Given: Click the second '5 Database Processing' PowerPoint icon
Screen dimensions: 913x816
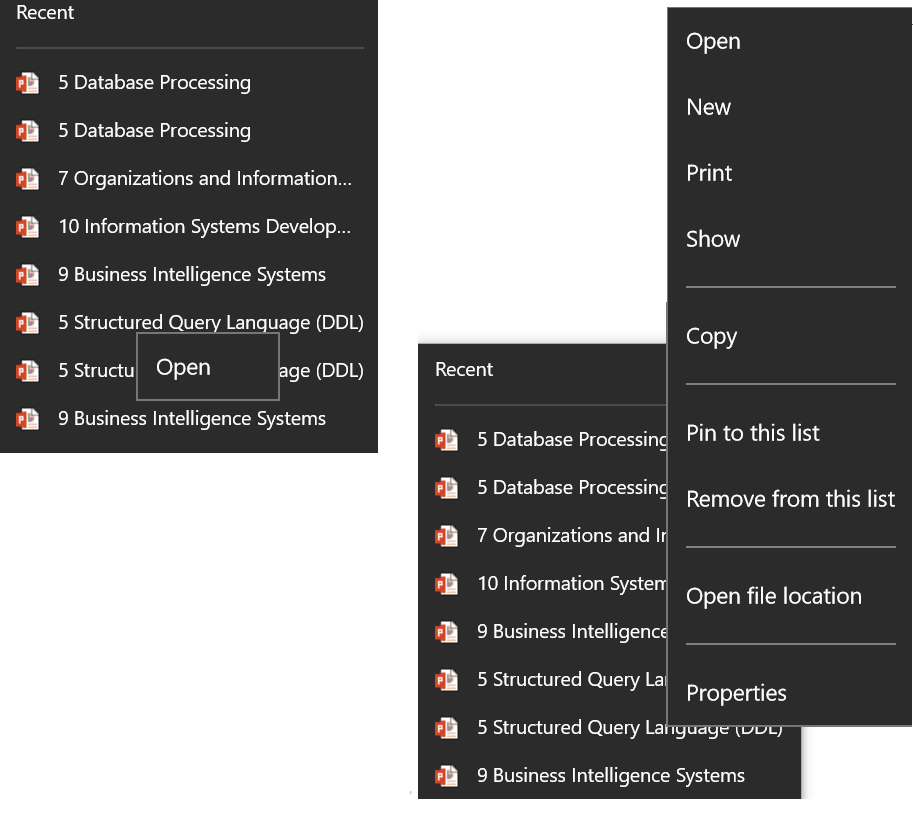Looking at the screenshot, I should click(27, 130).
